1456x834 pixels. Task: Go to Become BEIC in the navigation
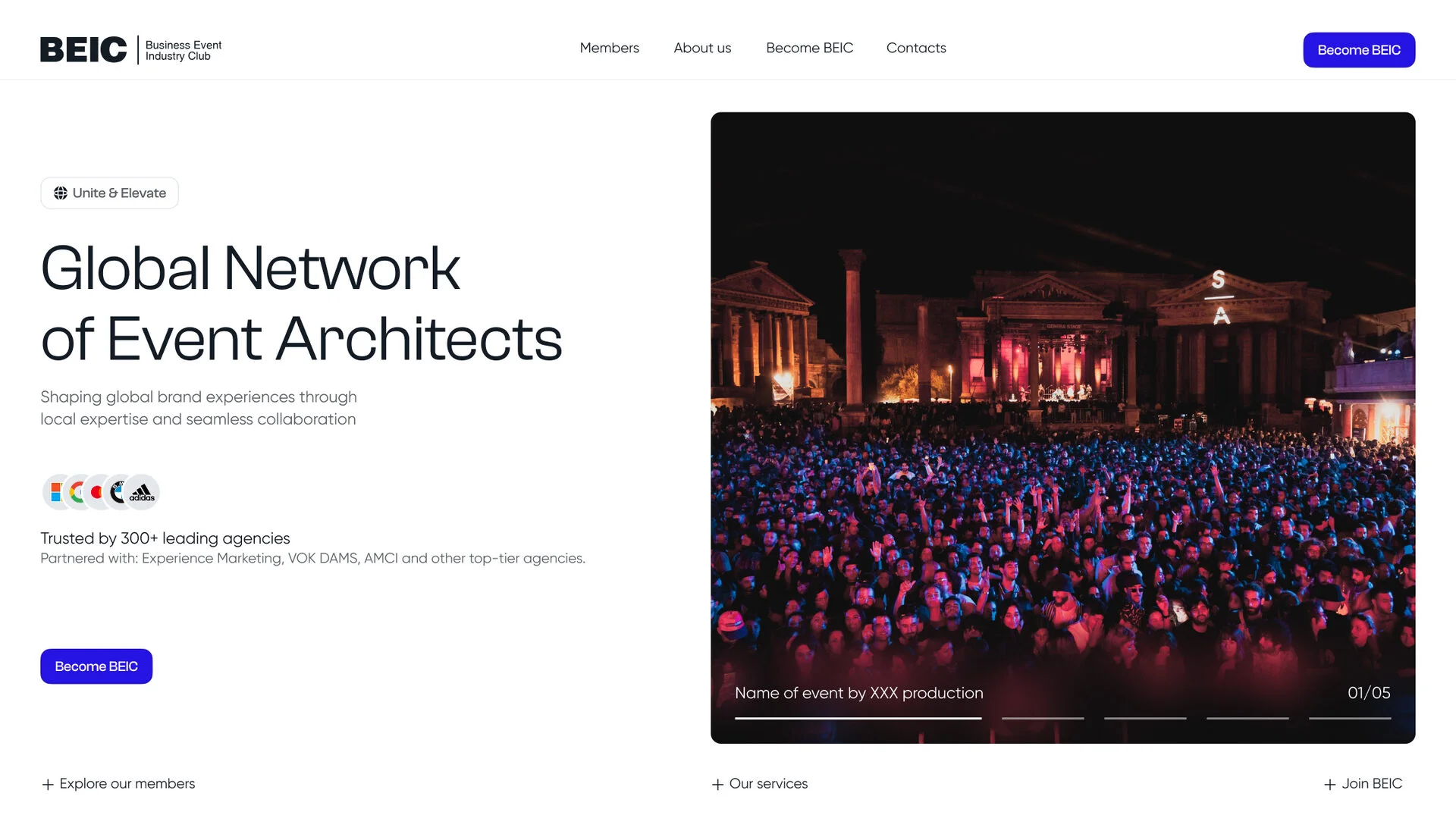pos(809,48)
